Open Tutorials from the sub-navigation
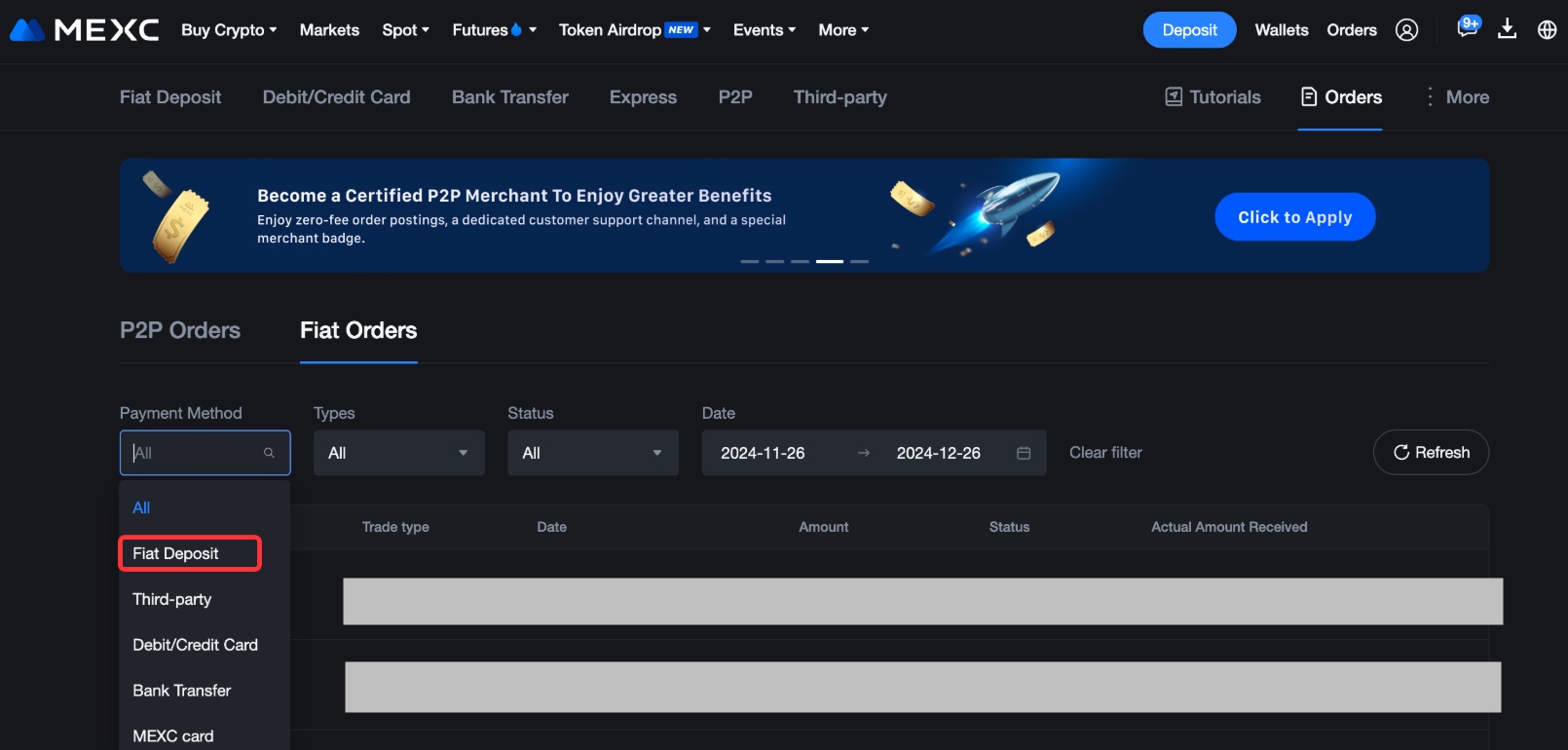The height and width of the screenshot is (750, 1568). 1213,97
